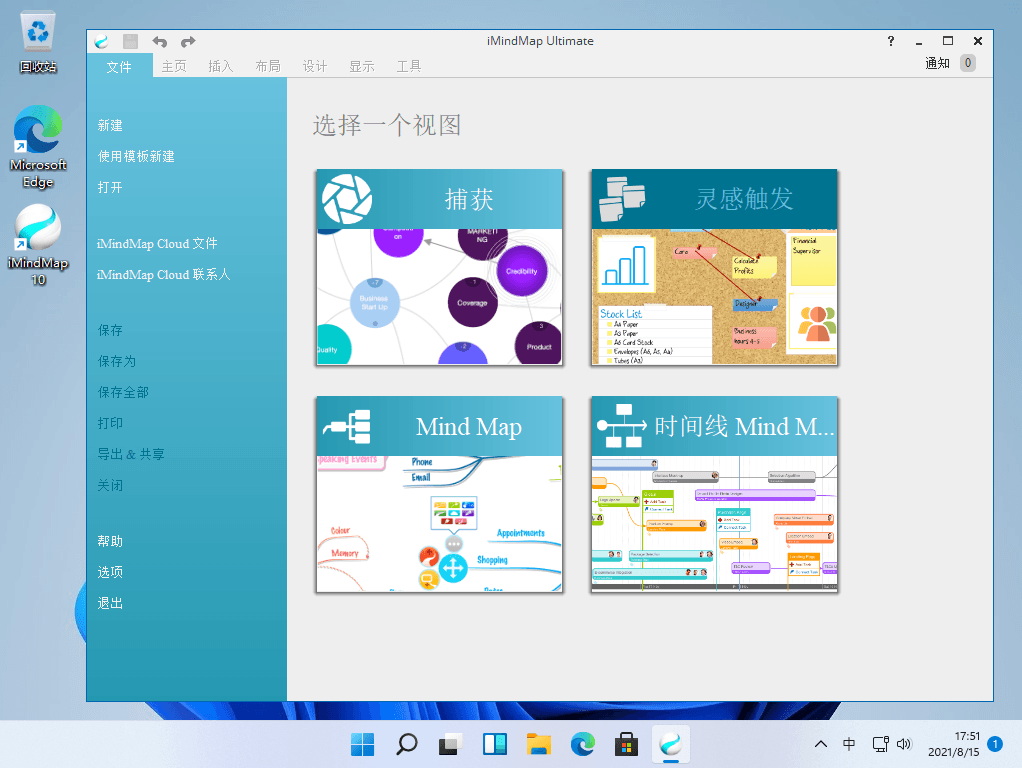The image size is (1022, 768).
Task: Select the 捕获 view preview thumbnail
Action: [439, 297]
